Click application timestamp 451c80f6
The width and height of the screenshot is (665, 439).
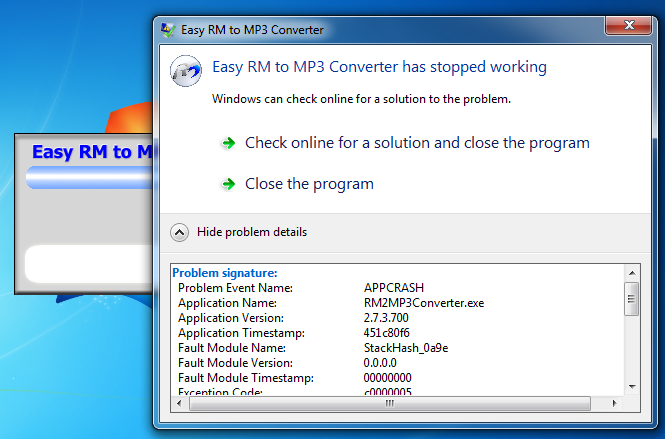(386, 333)
